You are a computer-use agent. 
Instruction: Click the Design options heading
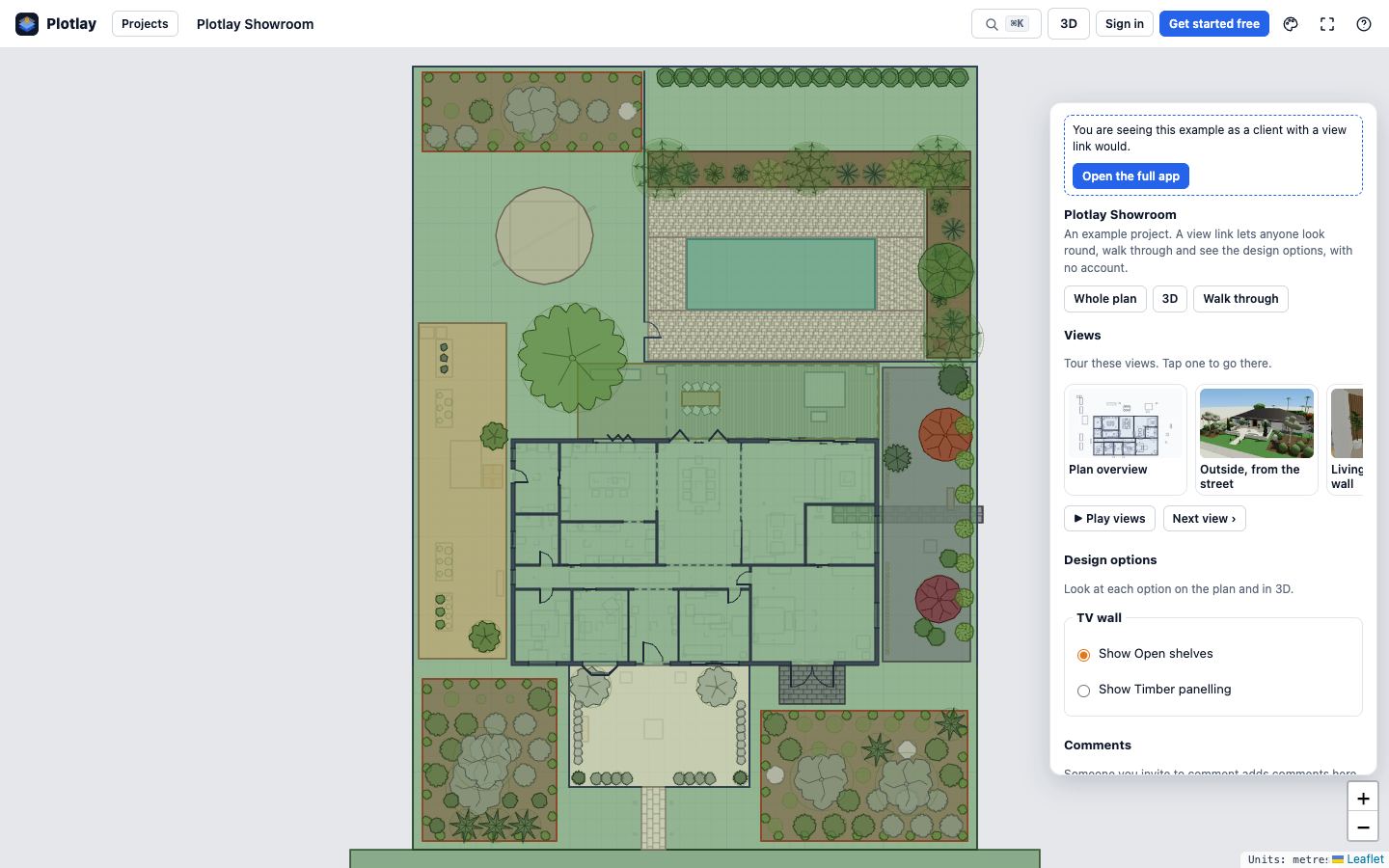pyautogui.click(x=1110, y=560)
